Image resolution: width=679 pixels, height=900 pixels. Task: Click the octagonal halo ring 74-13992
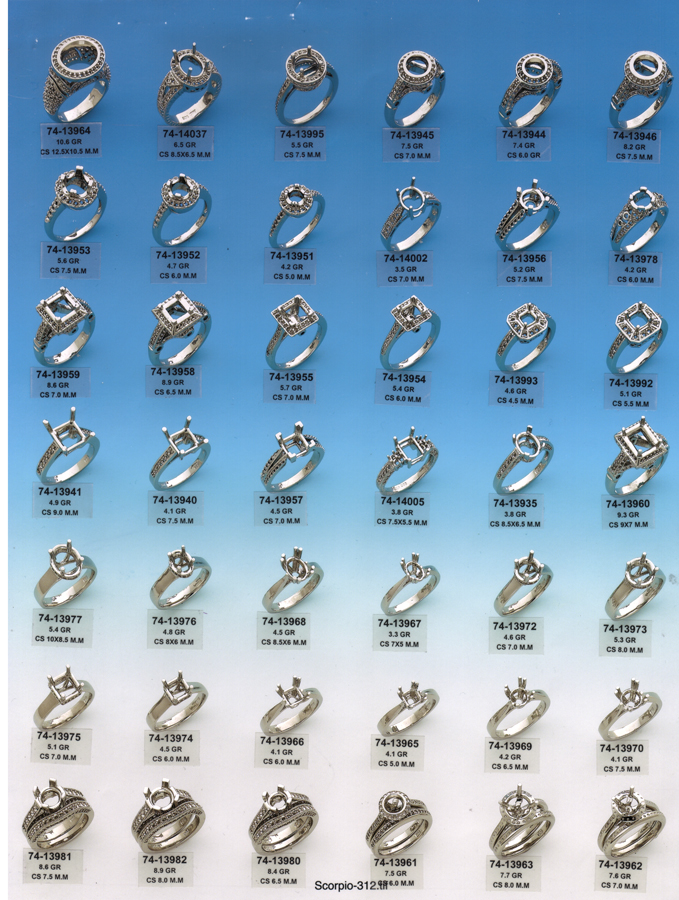point(637,338)
